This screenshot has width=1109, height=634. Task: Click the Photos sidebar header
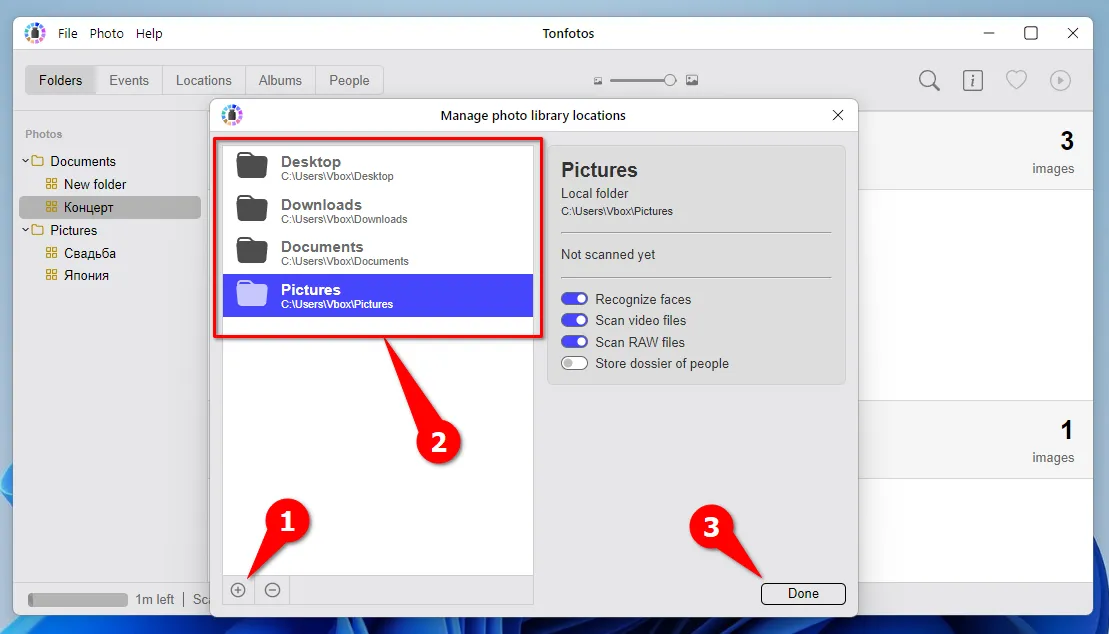point(44,134)
